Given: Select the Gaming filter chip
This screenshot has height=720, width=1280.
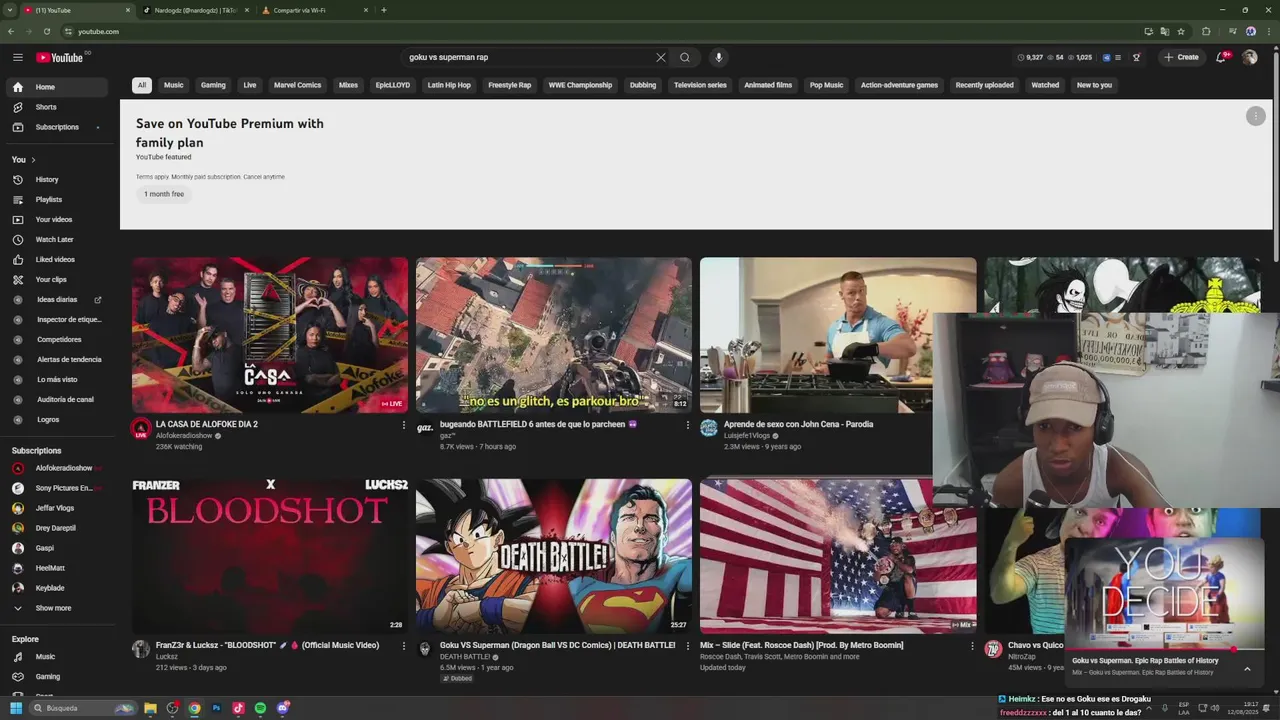Looking at the screenshot, I should tap(213, 85).
